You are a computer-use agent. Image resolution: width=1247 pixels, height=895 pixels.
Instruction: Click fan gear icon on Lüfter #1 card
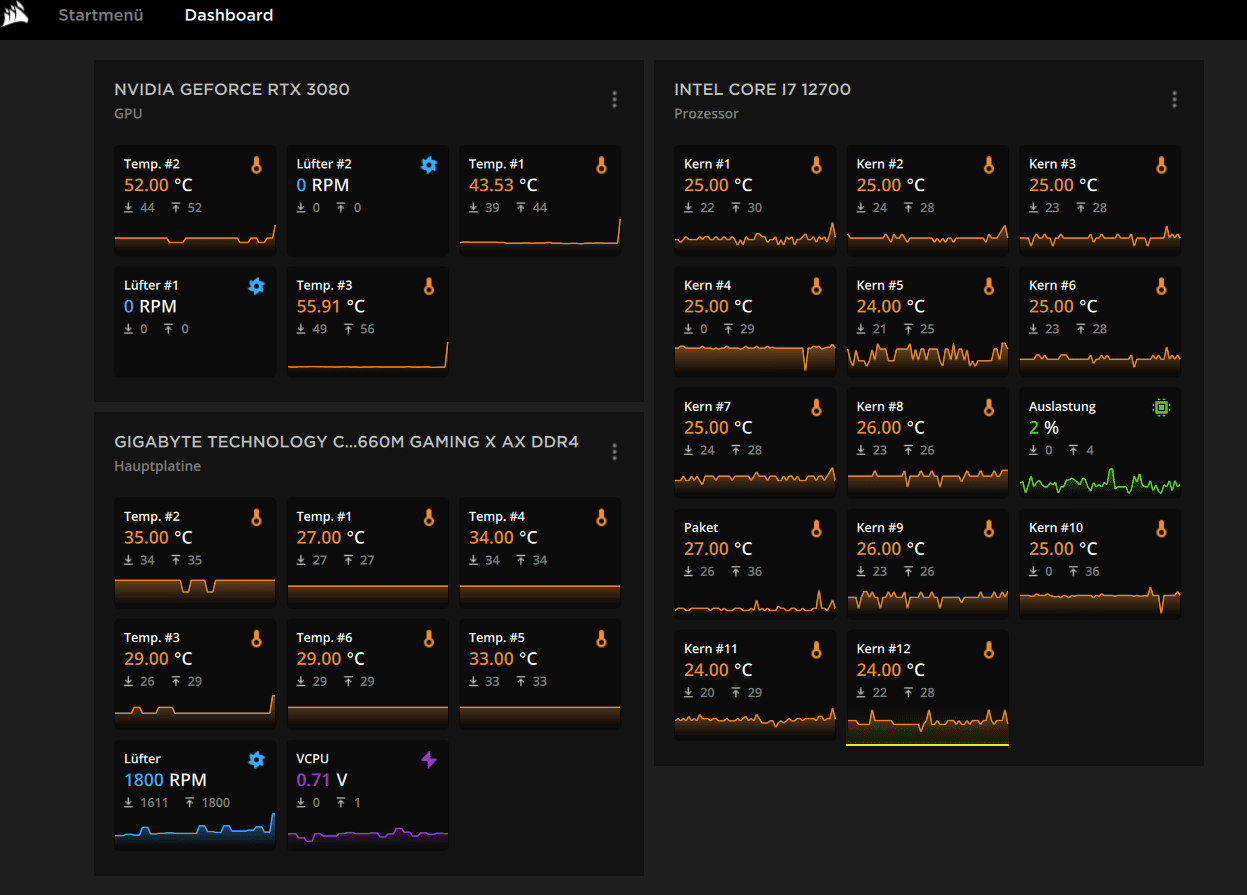[256, 286]
